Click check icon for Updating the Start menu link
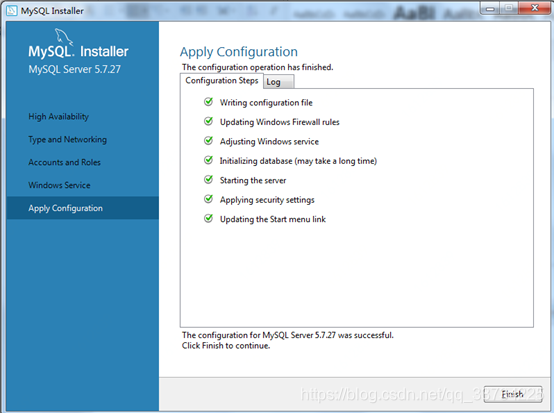The width and height of the screenshot is (554, 413). pyautogui.click(x=208, y=219)
